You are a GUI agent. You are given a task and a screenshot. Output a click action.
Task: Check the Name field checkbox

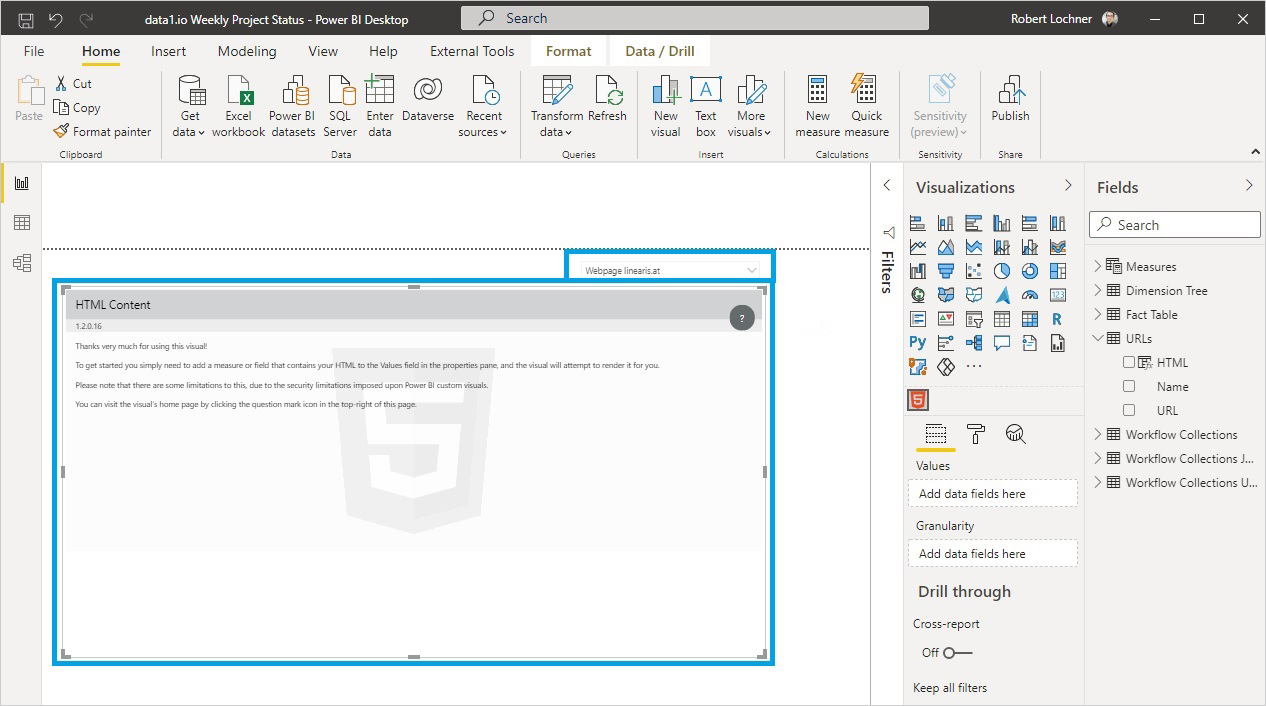pos(1129,386)
